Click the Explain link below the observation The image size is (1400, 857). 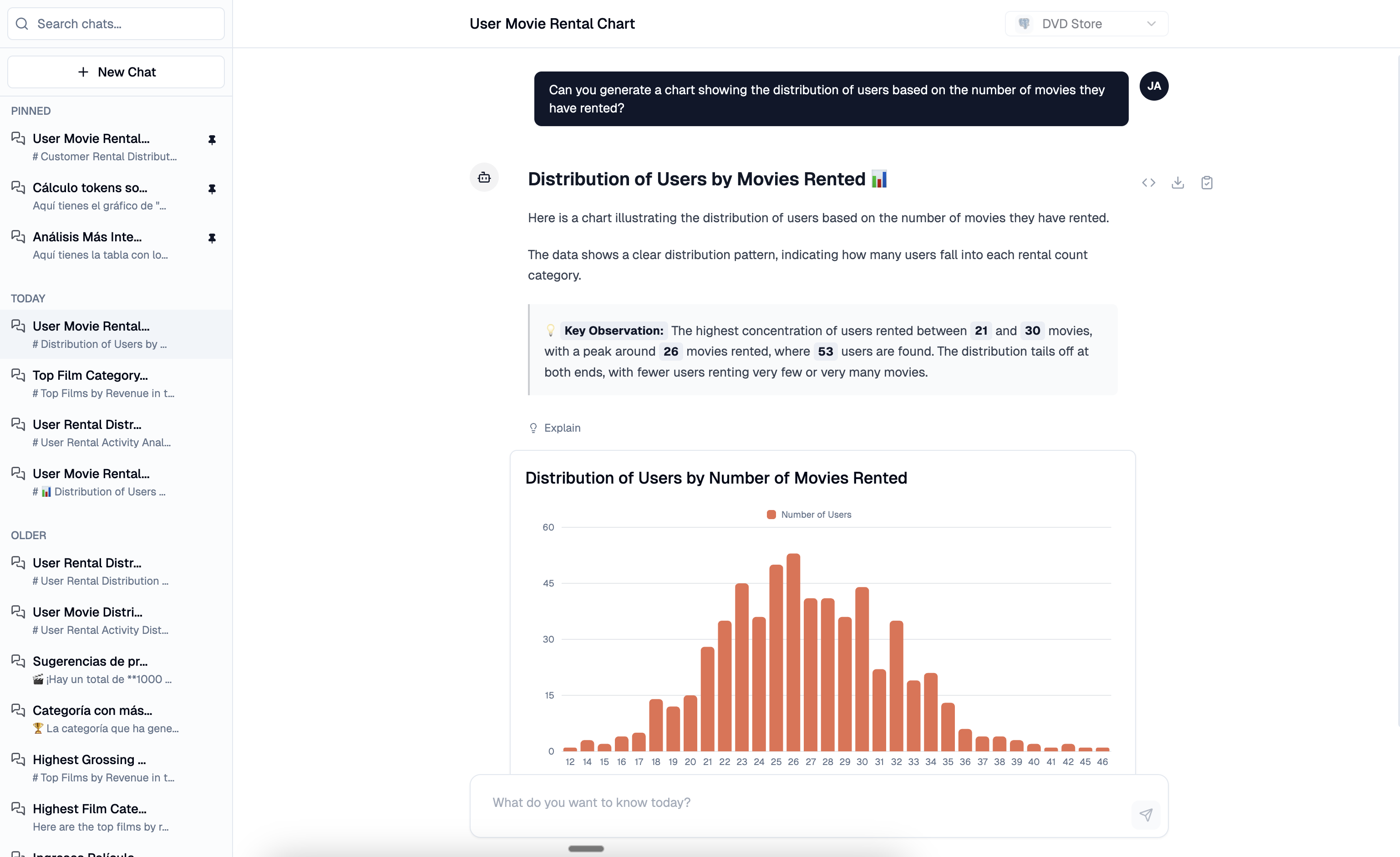(562, 428)
